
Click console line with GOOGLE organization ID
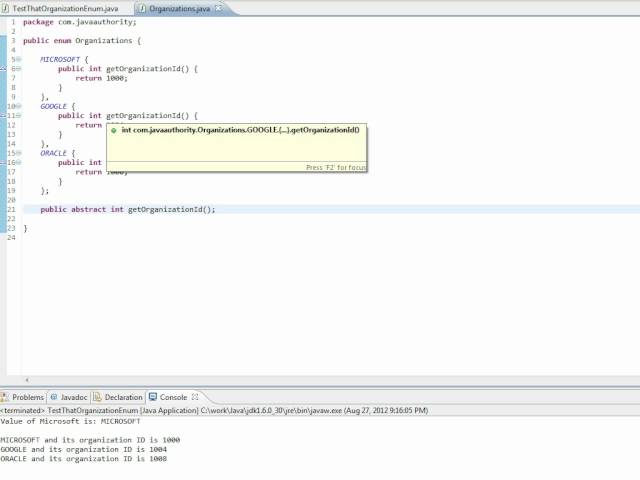click(x=83, y=449)
